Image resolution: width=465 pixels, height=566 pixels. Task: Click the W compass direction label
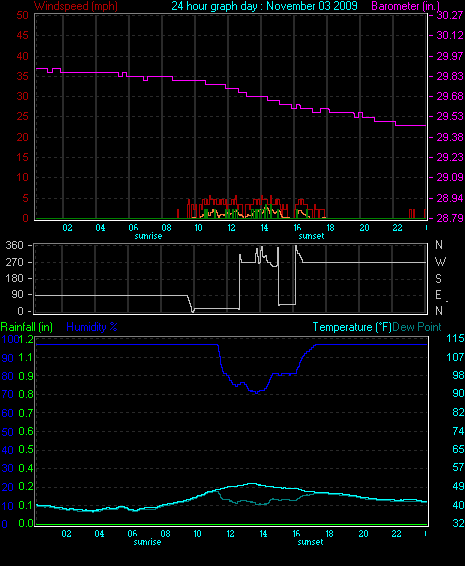[x=440, y=262]
